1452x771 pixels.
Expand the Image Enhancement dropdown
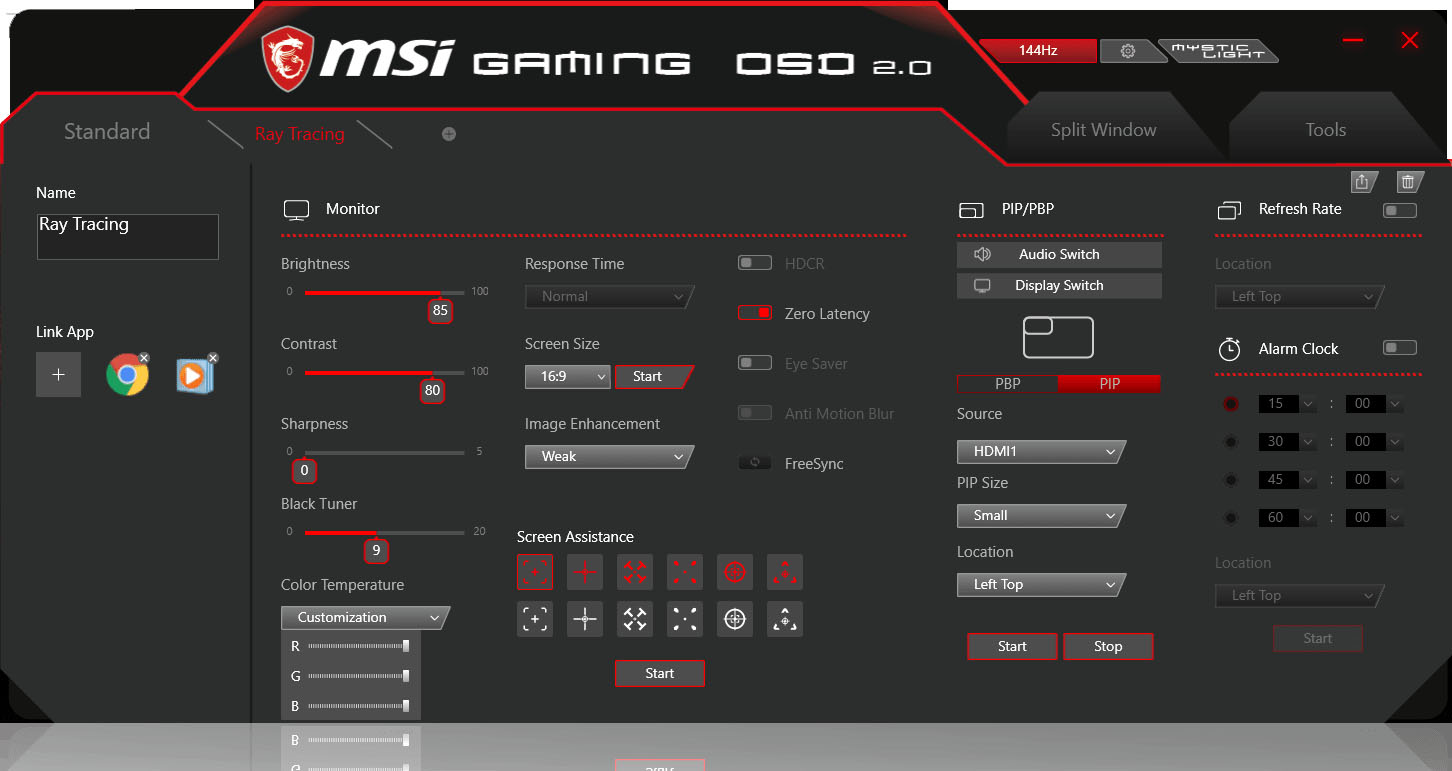(609, 456)
